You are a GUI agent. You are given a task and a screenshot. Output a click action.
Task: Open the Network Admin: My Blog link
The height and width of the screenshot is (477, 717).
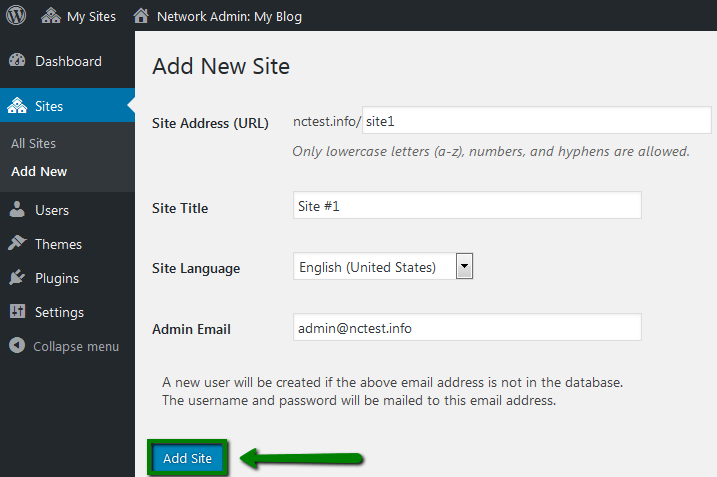(229, 16)
